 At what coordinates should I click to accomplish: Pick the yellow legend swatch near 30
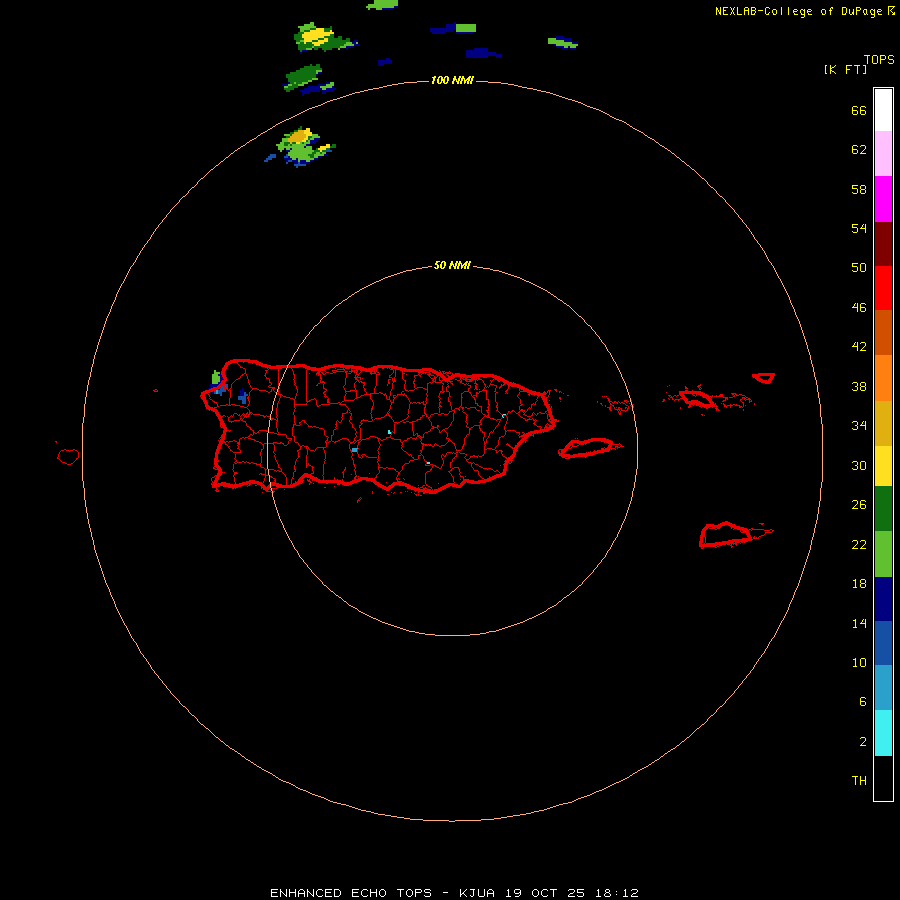click(x=883, y=466)
